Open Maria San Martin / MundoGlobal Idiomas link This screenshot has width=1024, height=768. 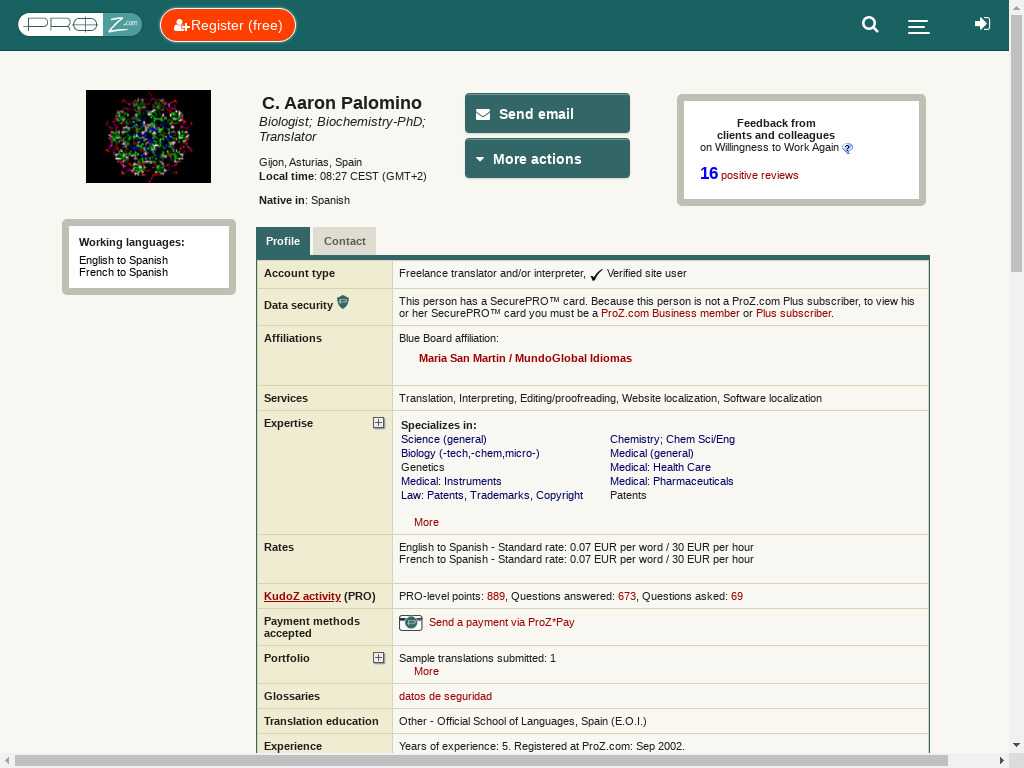525,358
